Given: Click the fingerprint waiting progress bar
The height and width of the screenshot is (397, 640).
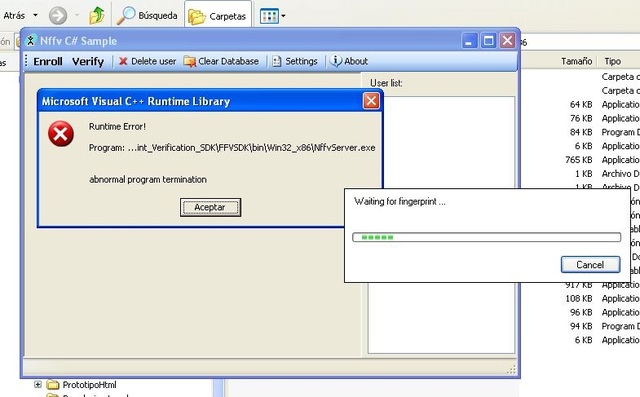Looking at the screenshot, I should 487,237.
